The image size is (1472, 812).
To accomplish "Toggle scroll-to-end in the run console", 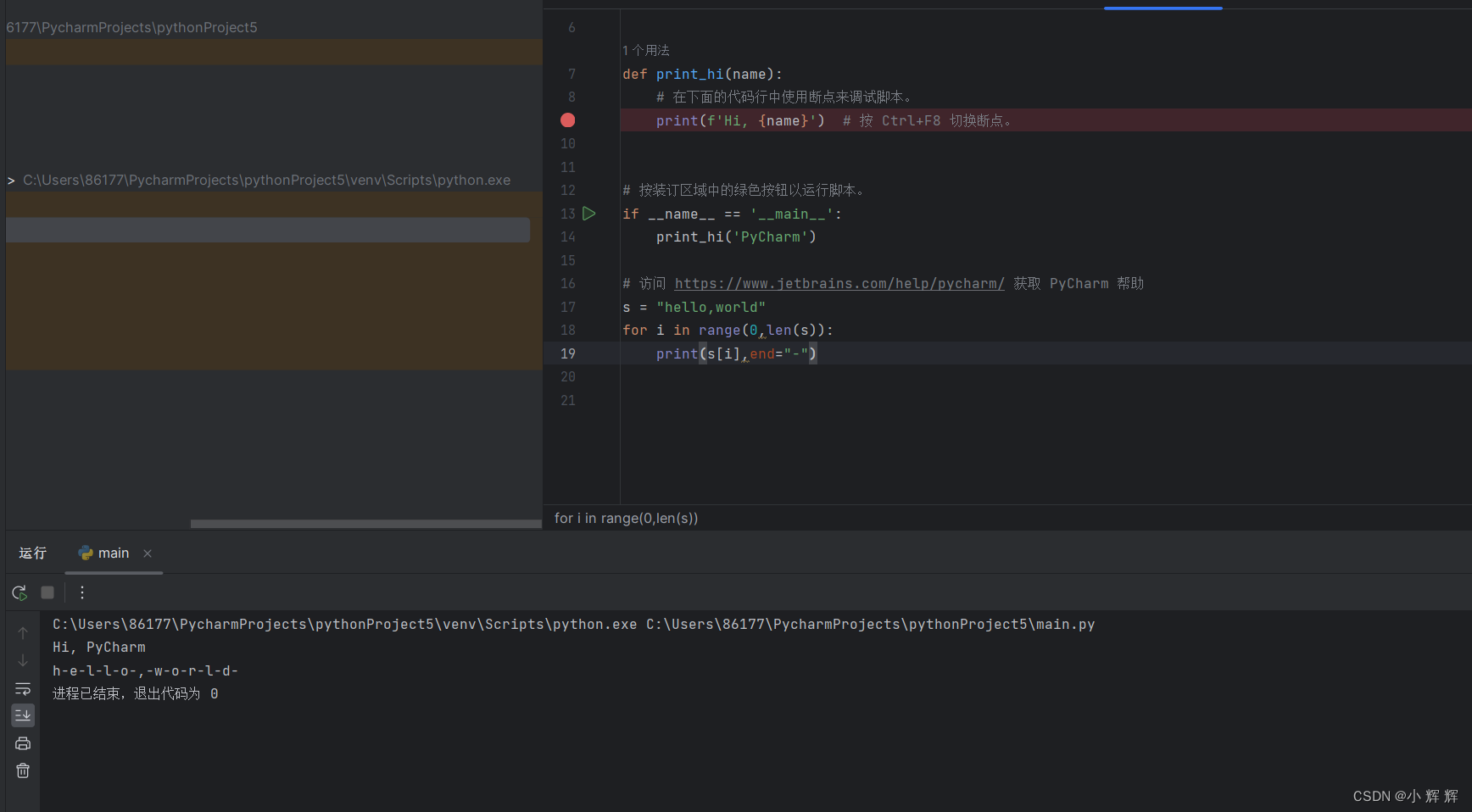I will click(23, 715).
